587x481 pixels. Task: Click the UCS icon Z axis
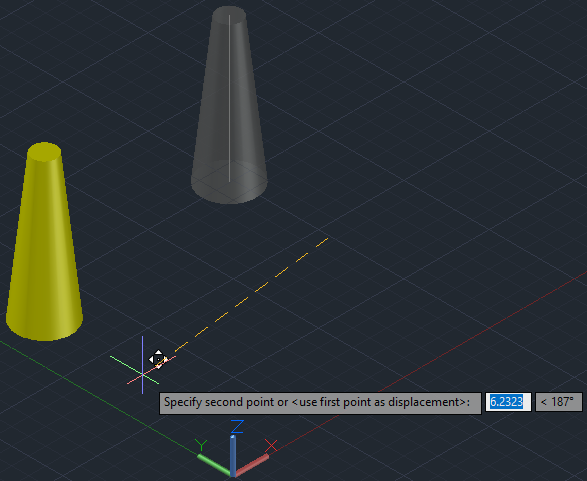click(233, 456)
